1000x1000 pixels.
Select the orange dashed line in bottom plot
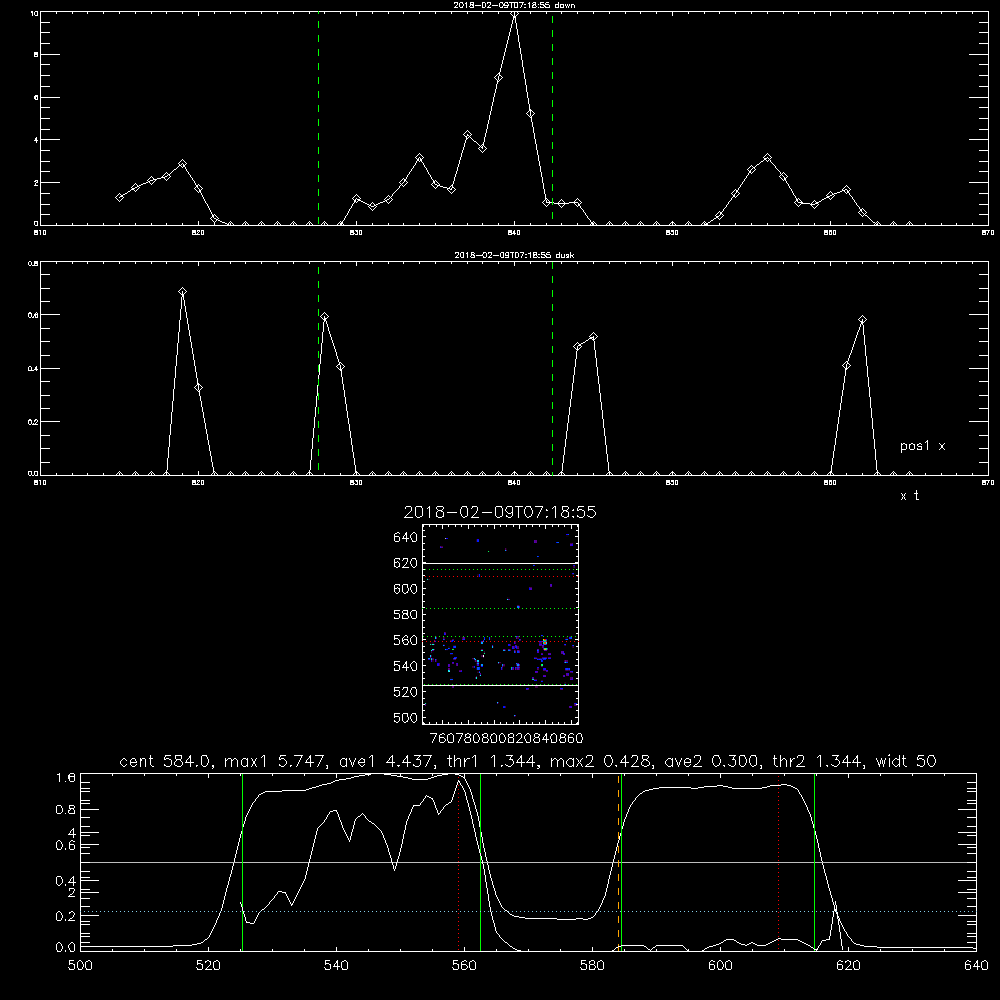pyautogui.click(x=619, y=862)
